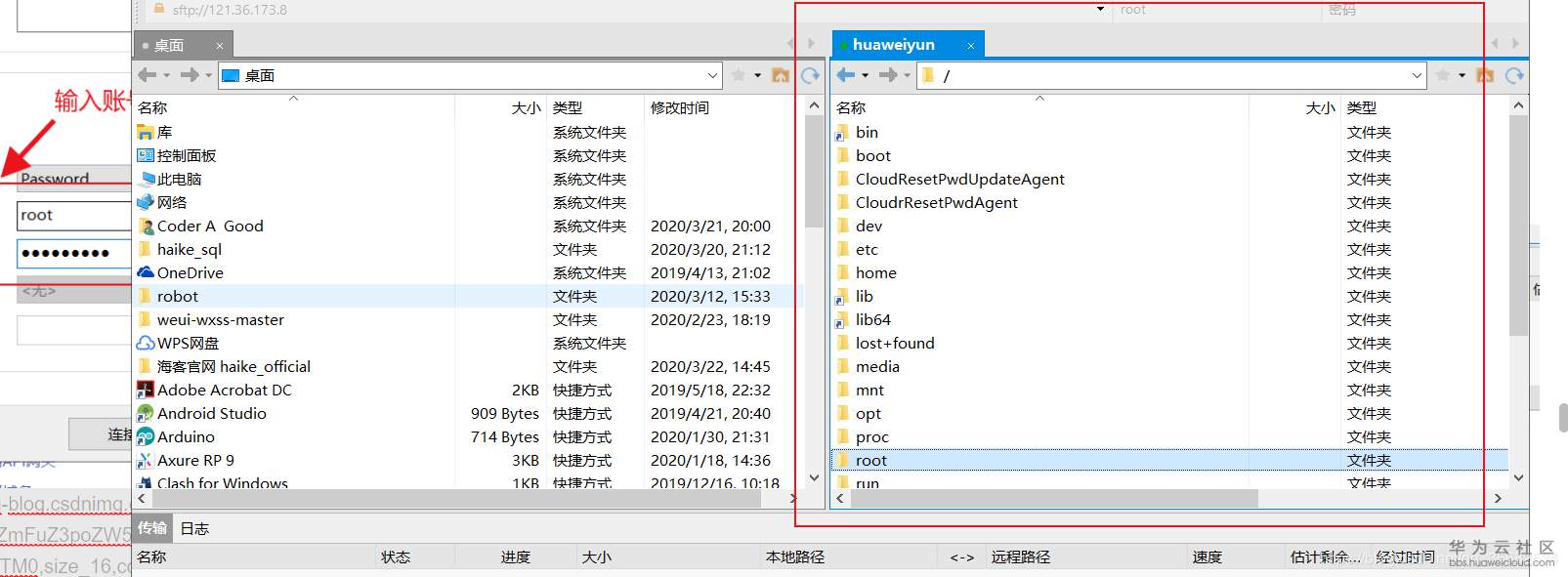Select Arduino shortcut
1568x577 pixels.
[176, 436]
